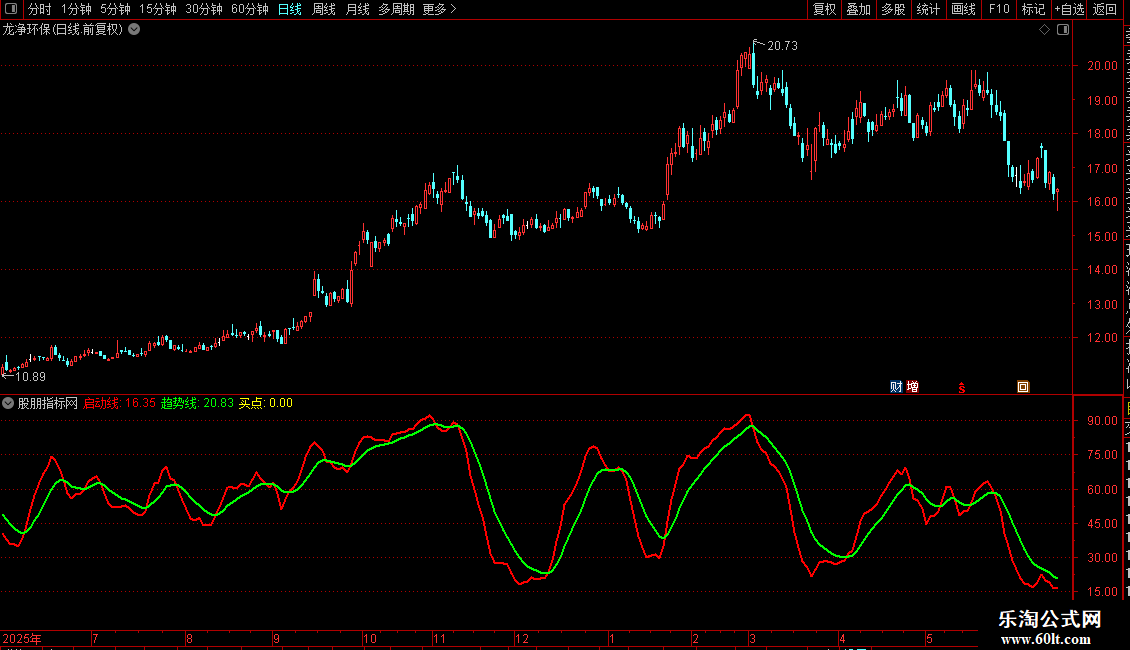Switch to 周线 weekly chart
The height and width of the screenshot is (650, 1130).
pyautogui.click(x=324, y=9)
